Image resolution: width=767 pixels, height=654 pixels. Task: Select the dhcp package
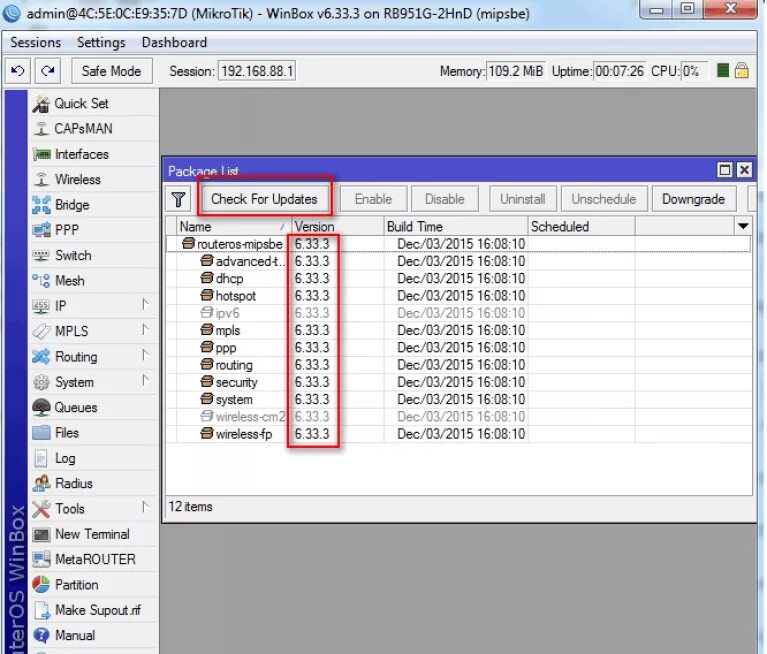coord(458,278)
